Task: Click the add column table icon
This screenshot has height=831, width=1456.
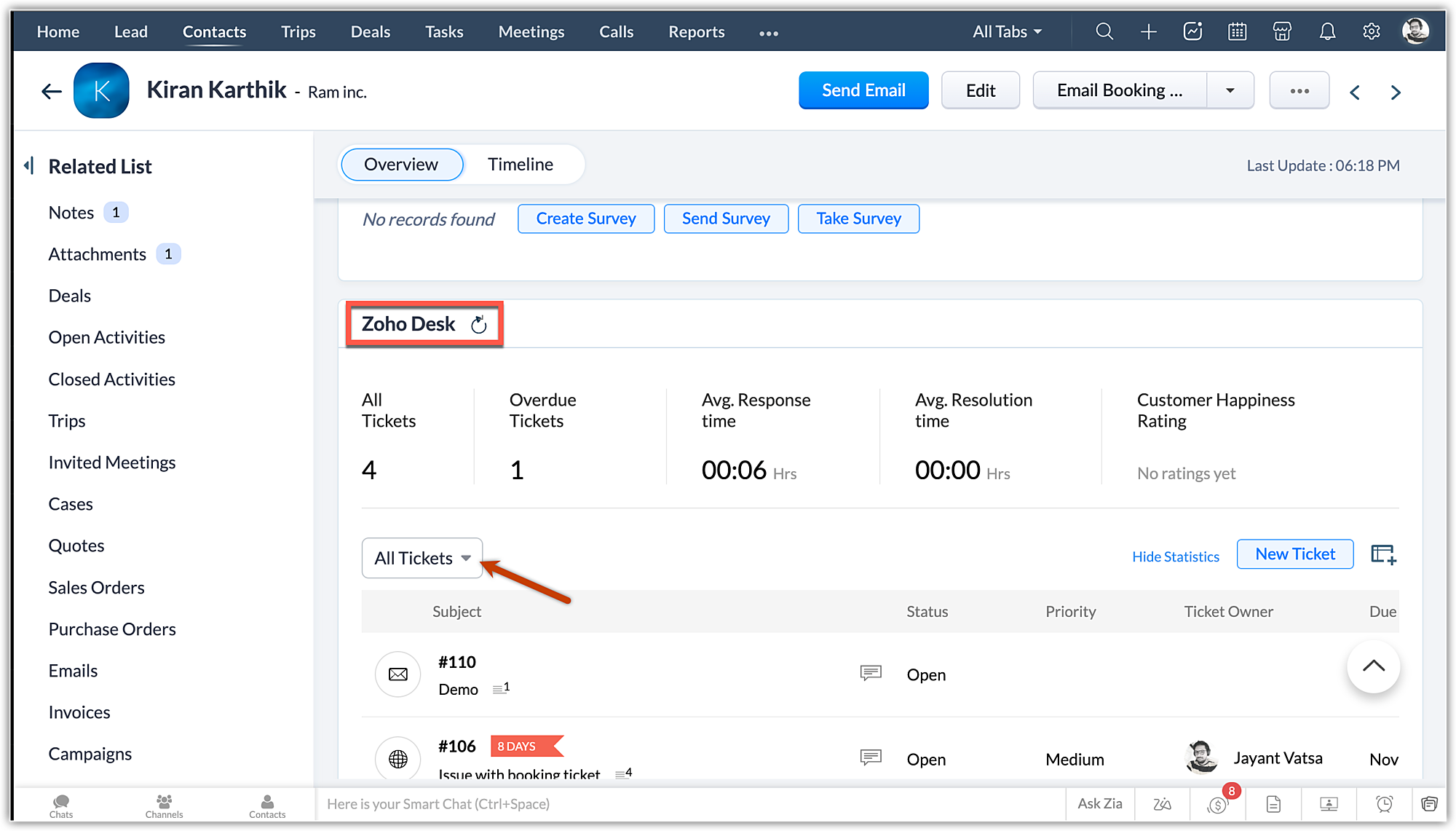Action: coord(1383,555)
